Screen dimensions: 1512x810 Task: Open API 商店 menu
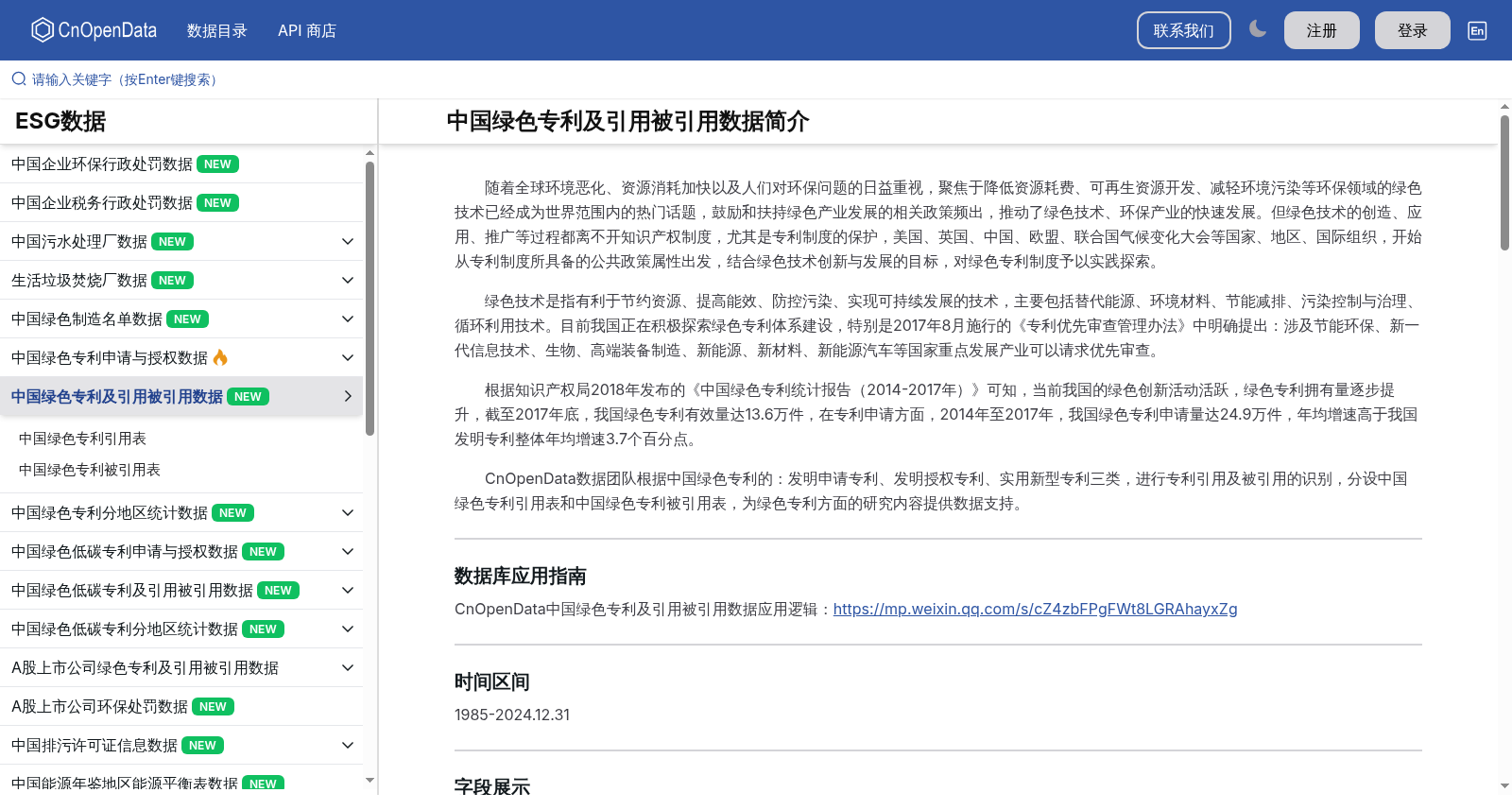[x=307, y=30]
